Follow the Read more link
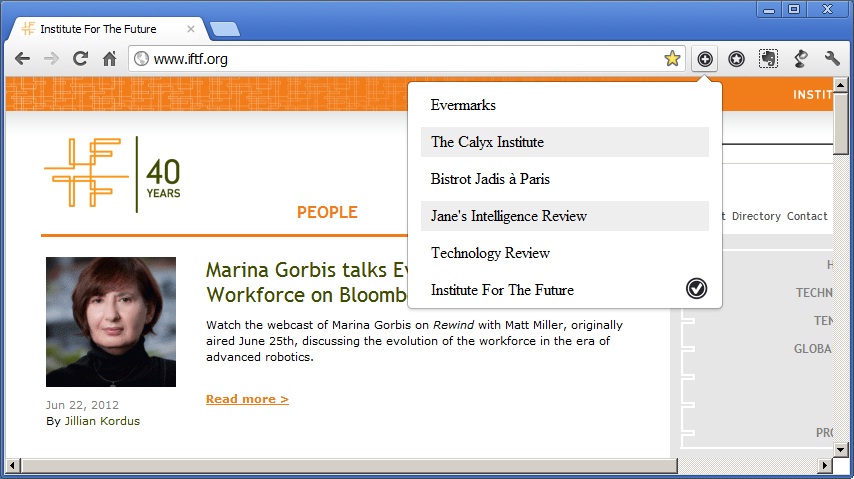Image resolution: width=854 pixels, height=479 pixels. [247, 399]
